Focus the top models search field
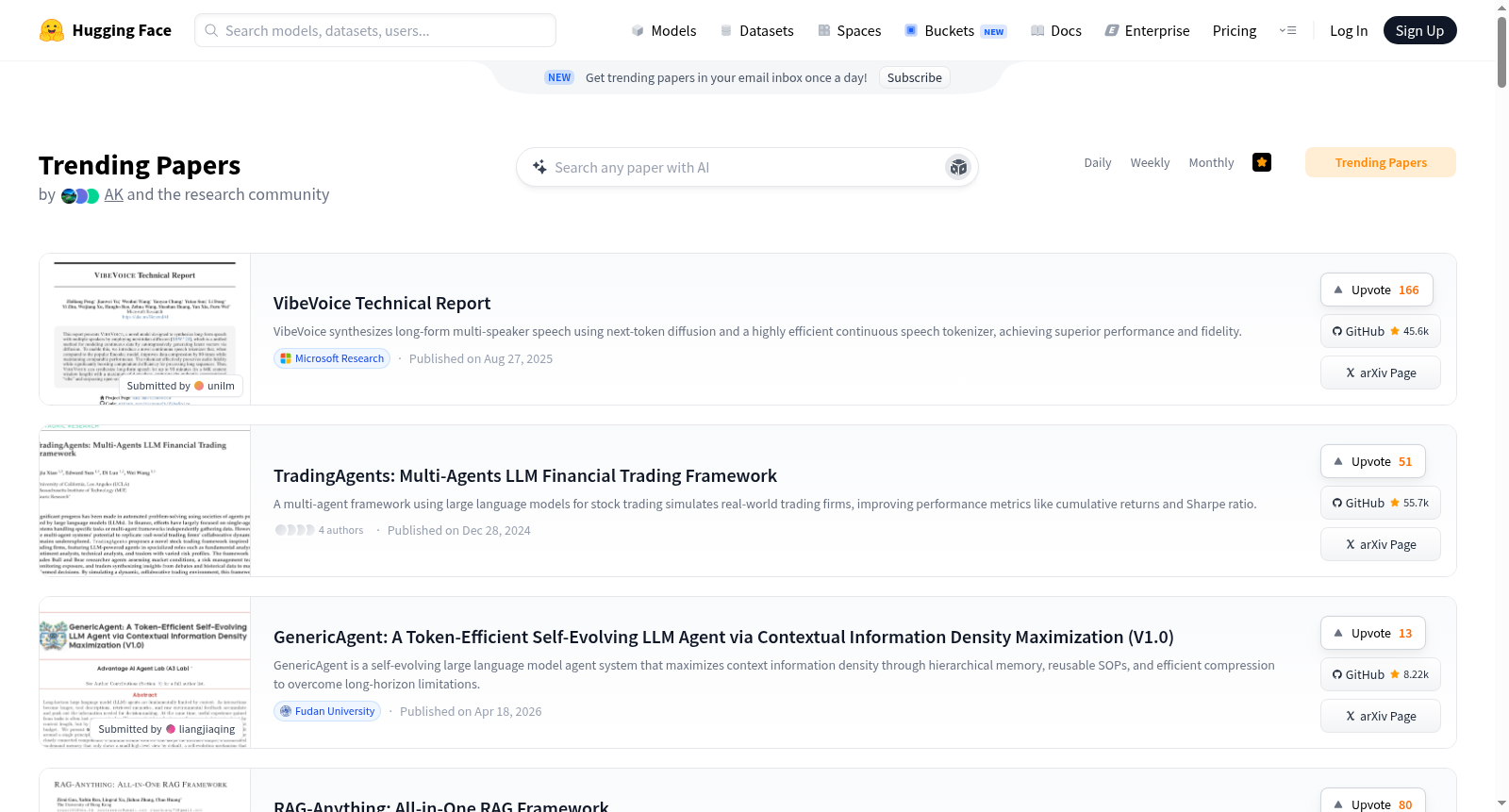 [375, 30]
